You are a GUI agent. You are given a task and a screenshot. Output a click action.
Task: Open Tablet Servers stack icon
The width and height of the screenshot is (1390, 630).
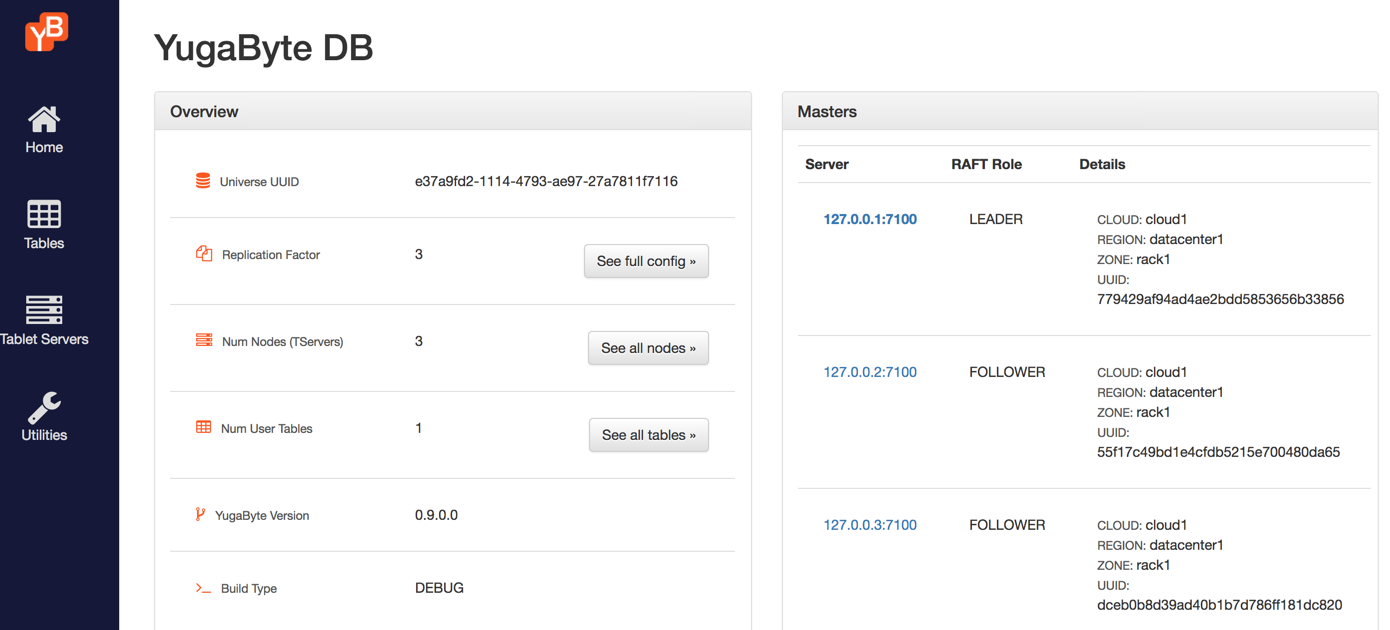(44, 310)
